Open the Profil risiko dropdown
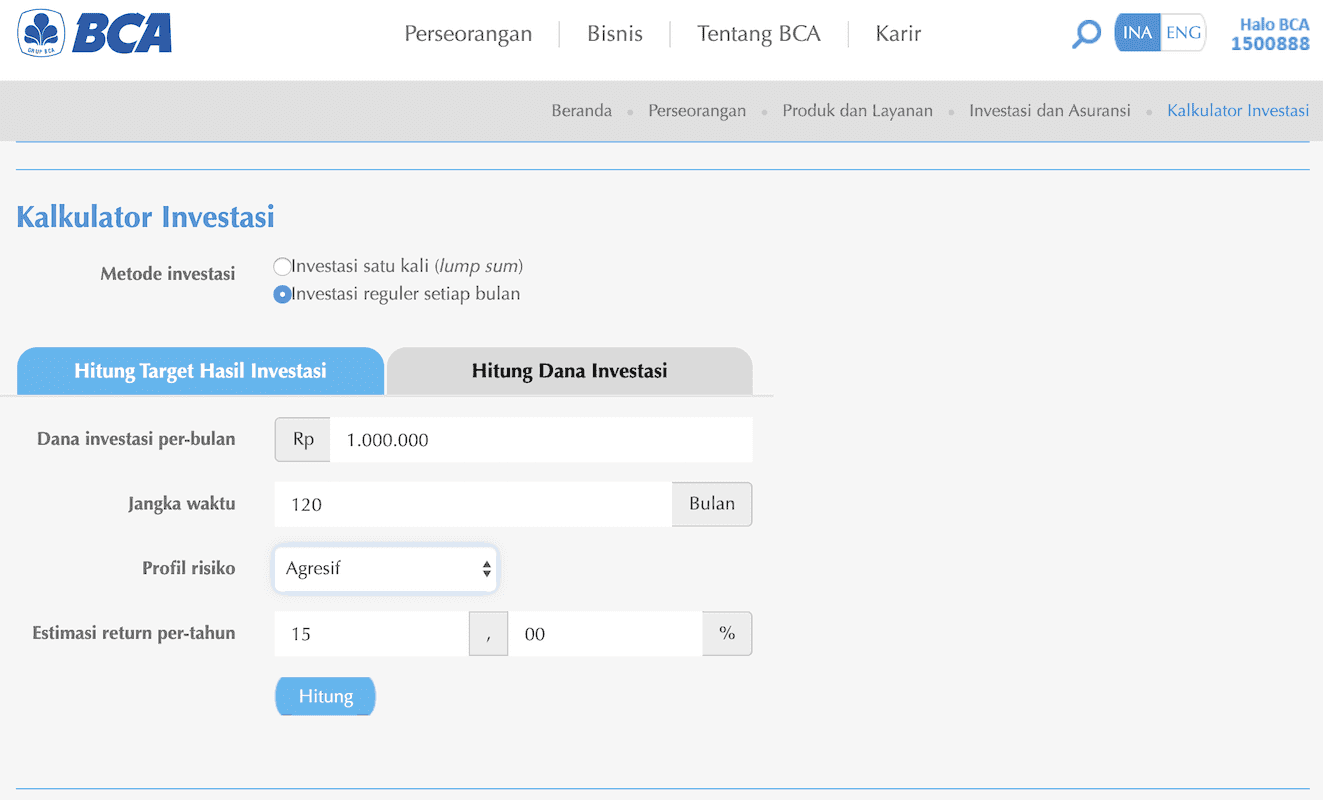The height and width of the screenshot is (800, 1323). click(385, 568)
